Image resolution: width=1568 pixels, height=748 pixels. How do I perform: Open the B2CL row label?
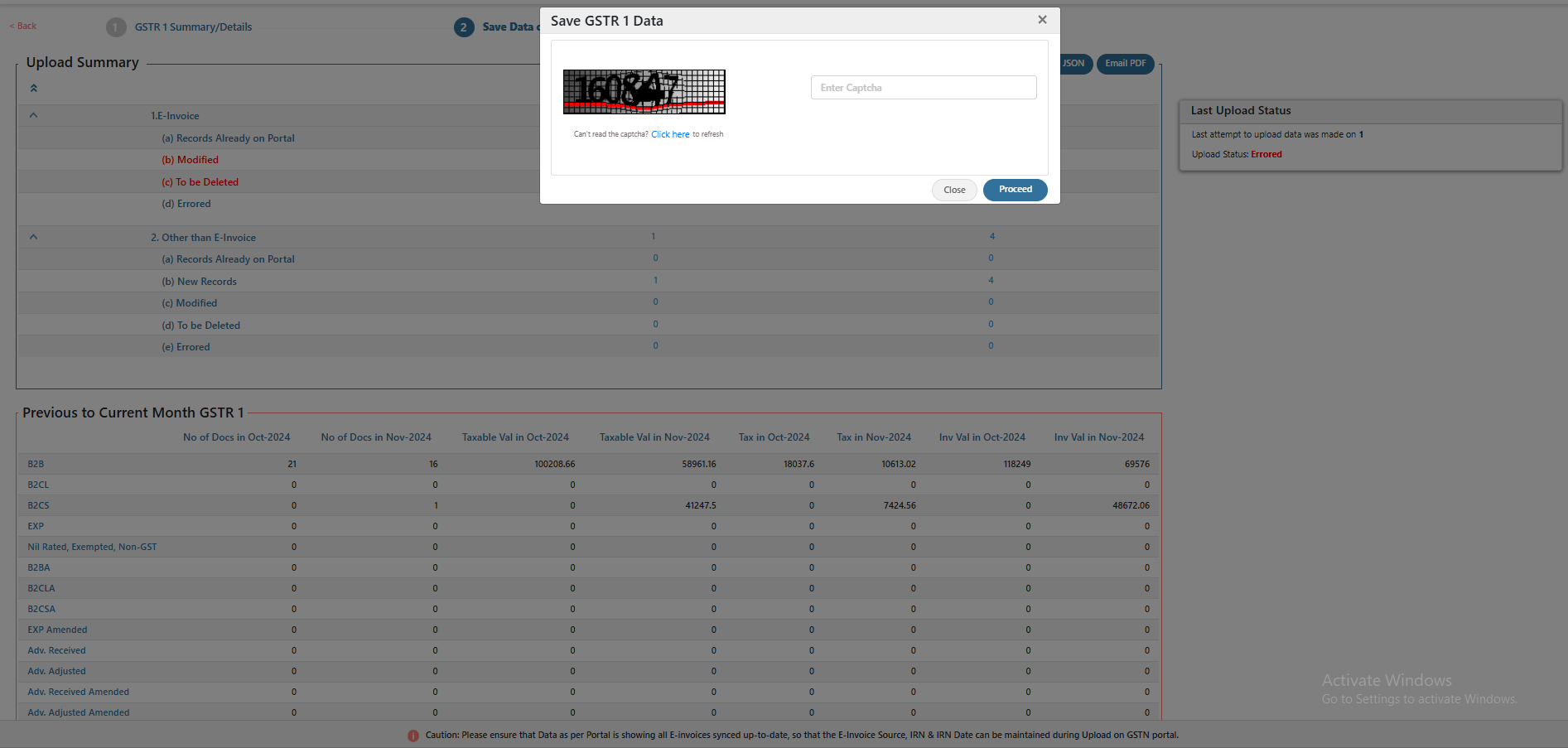pos(38,485)
